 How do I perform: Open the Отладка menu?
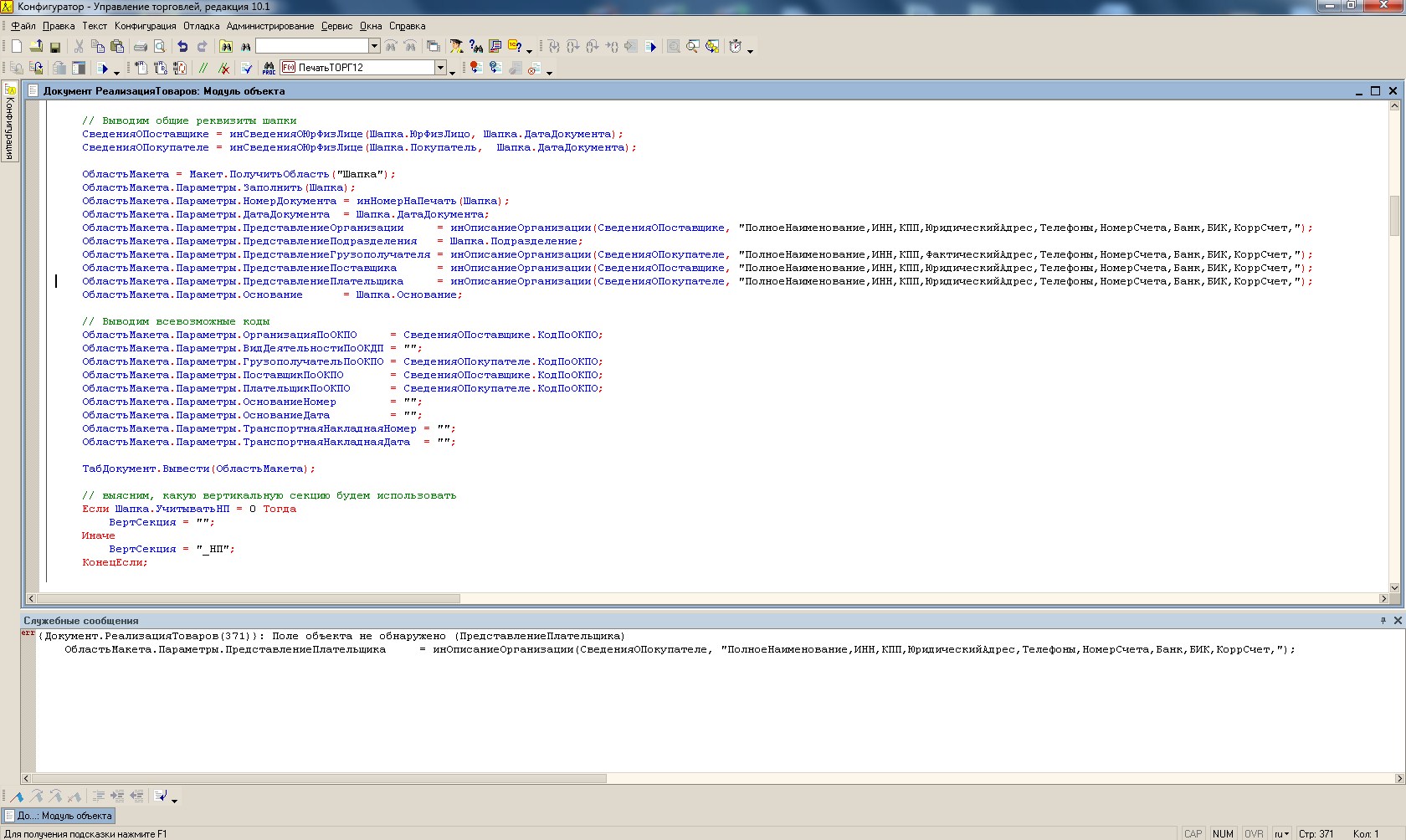click(201, 26)
